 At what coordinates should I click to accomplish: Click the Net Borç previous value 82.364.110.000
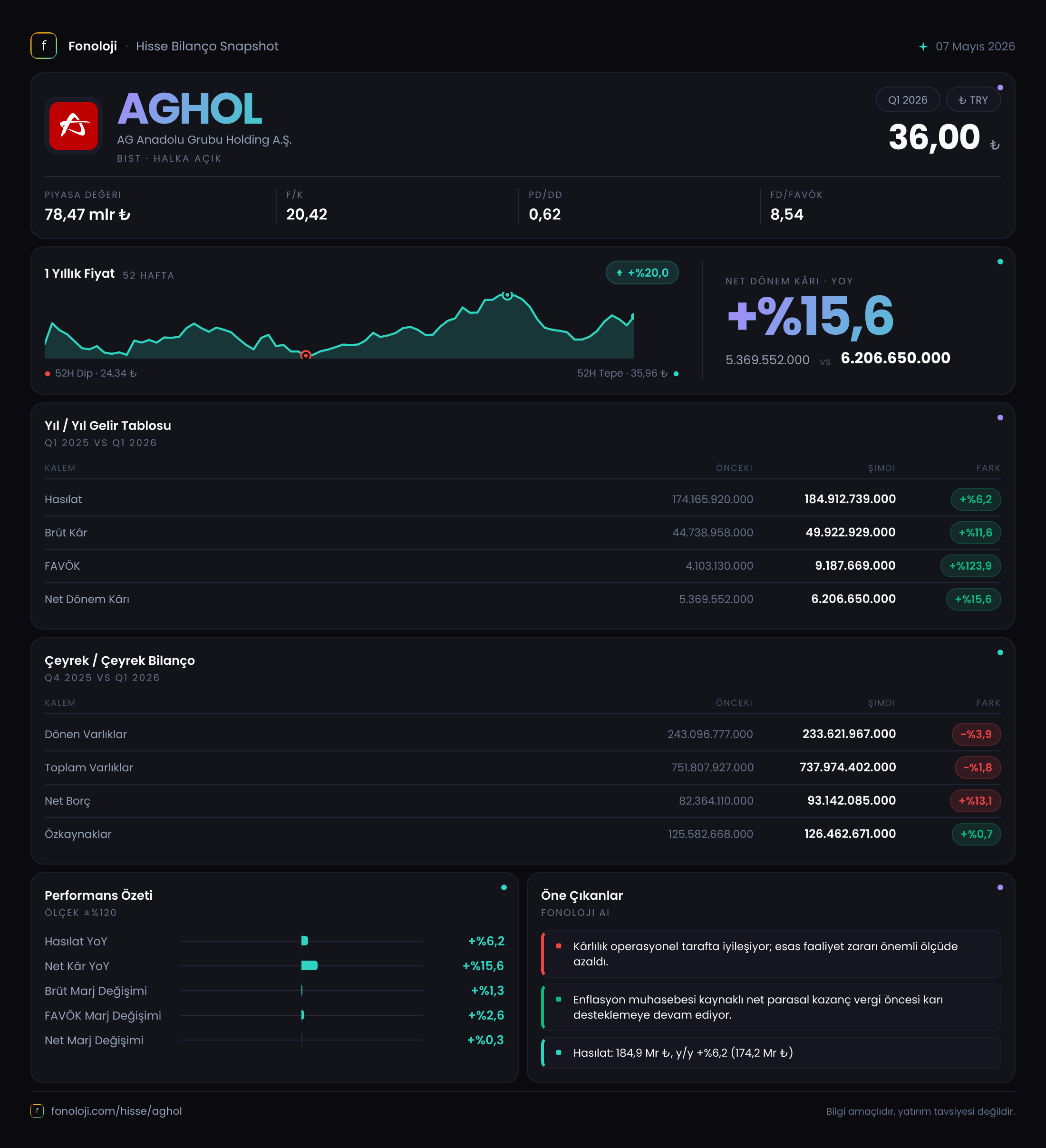[x=716, y=801]
